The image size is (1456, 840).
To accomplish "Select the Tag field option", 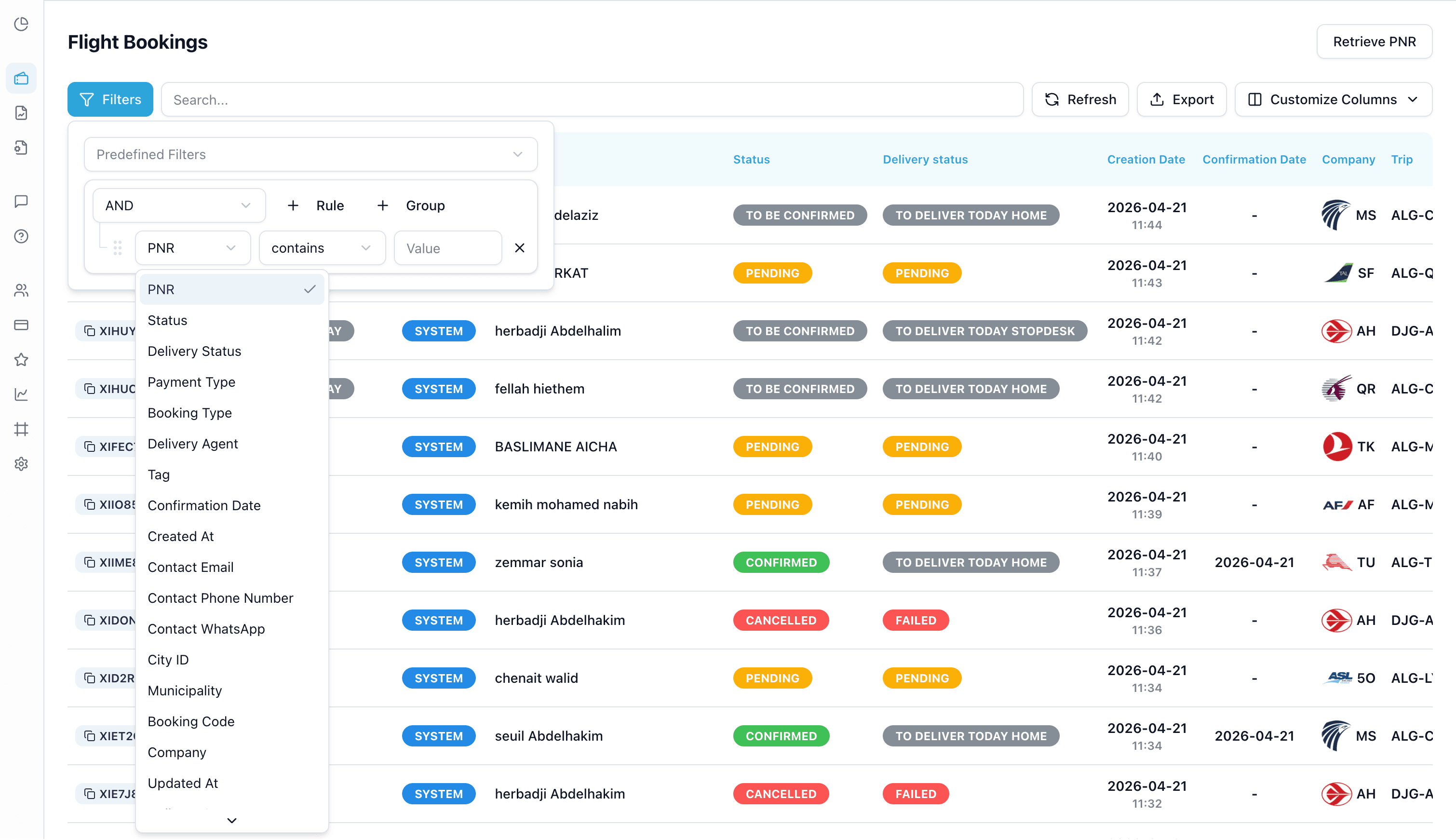I will pos(232,475).
